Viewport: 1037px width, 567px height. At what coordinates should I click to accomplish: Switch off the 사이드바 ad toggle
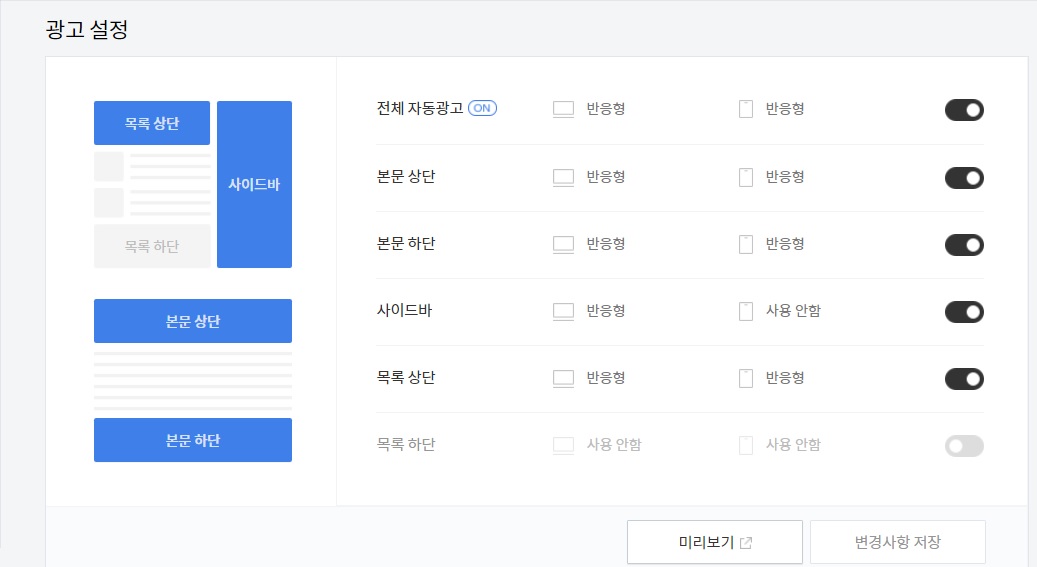(x=964, y=312)
